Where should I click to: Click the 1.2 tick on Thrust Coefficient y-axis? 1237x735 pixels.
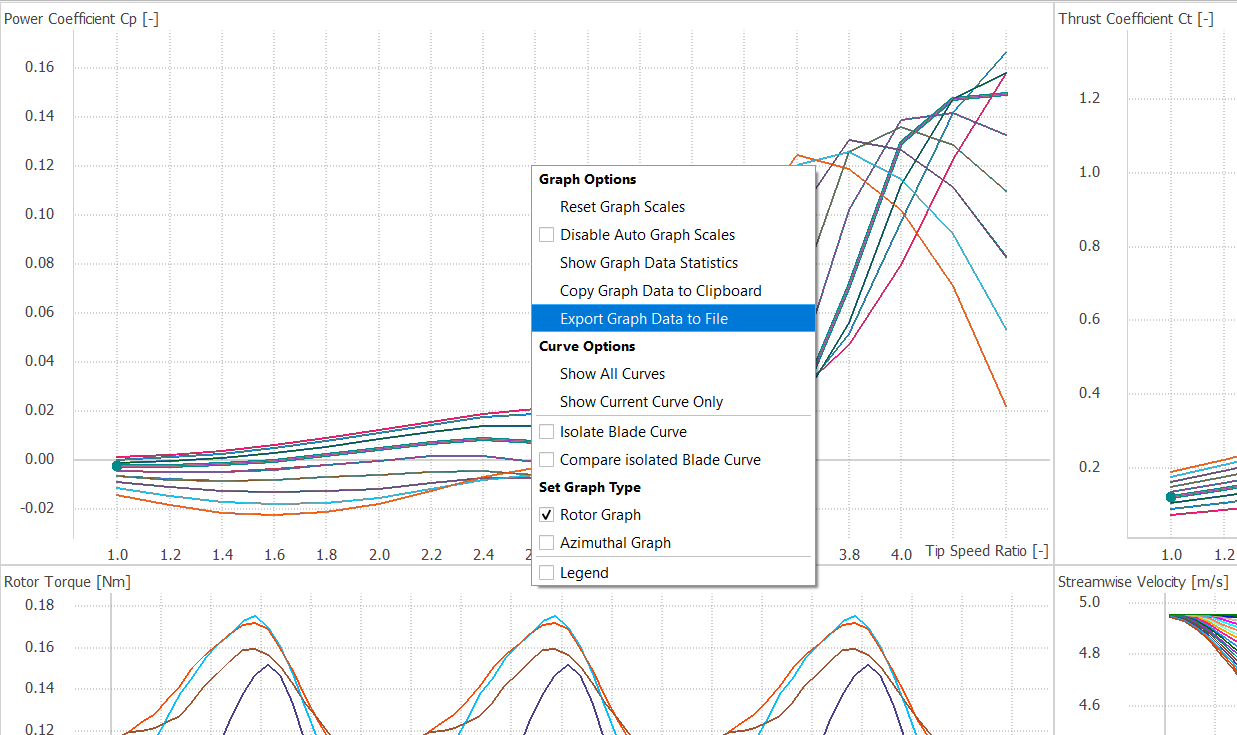(1088, 98)
